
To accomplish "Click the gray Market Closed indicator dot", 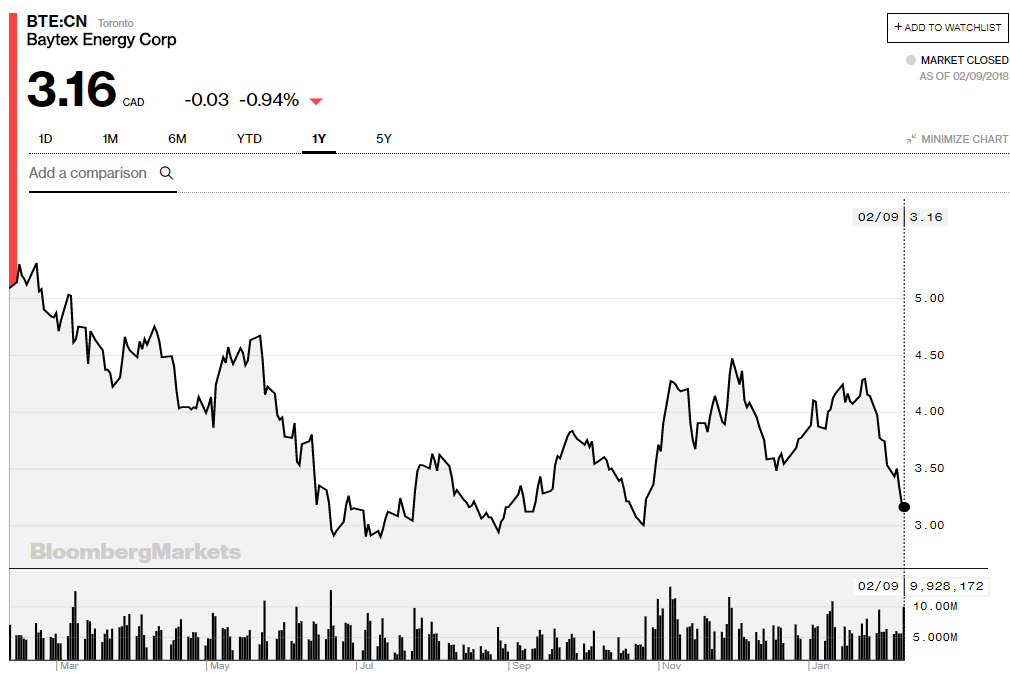I will 911,60.
